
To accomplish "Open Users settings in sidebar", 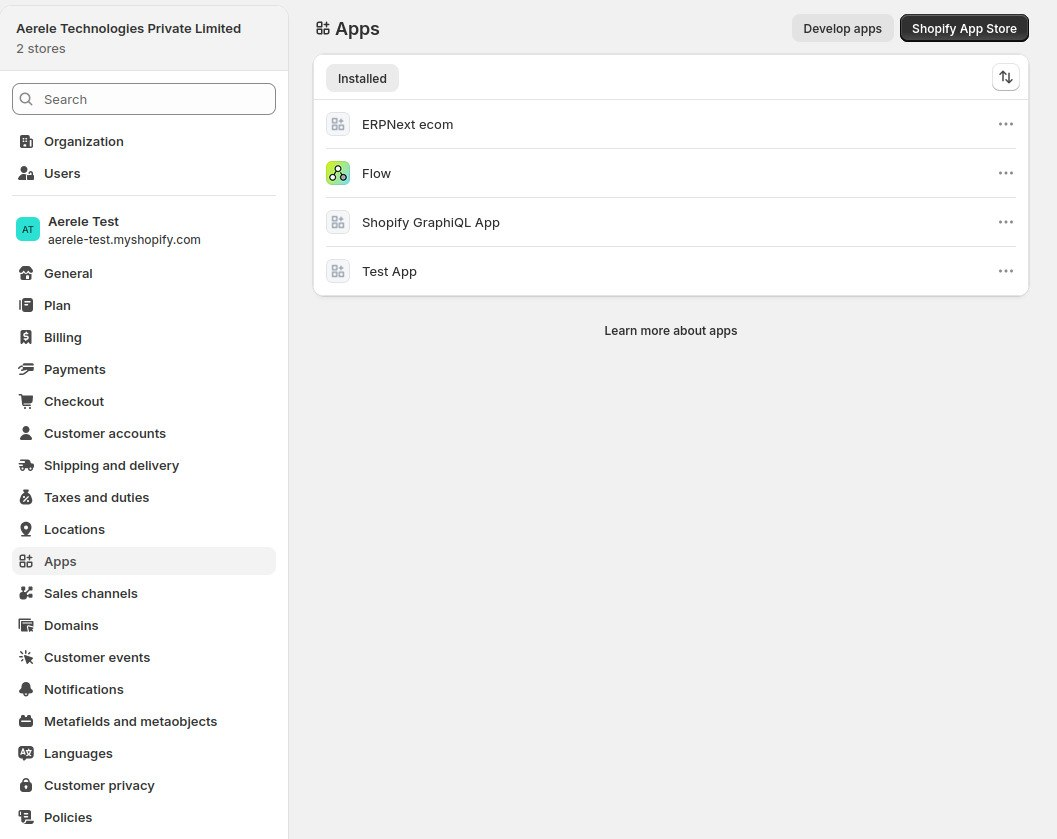I will tap(144, 173).
